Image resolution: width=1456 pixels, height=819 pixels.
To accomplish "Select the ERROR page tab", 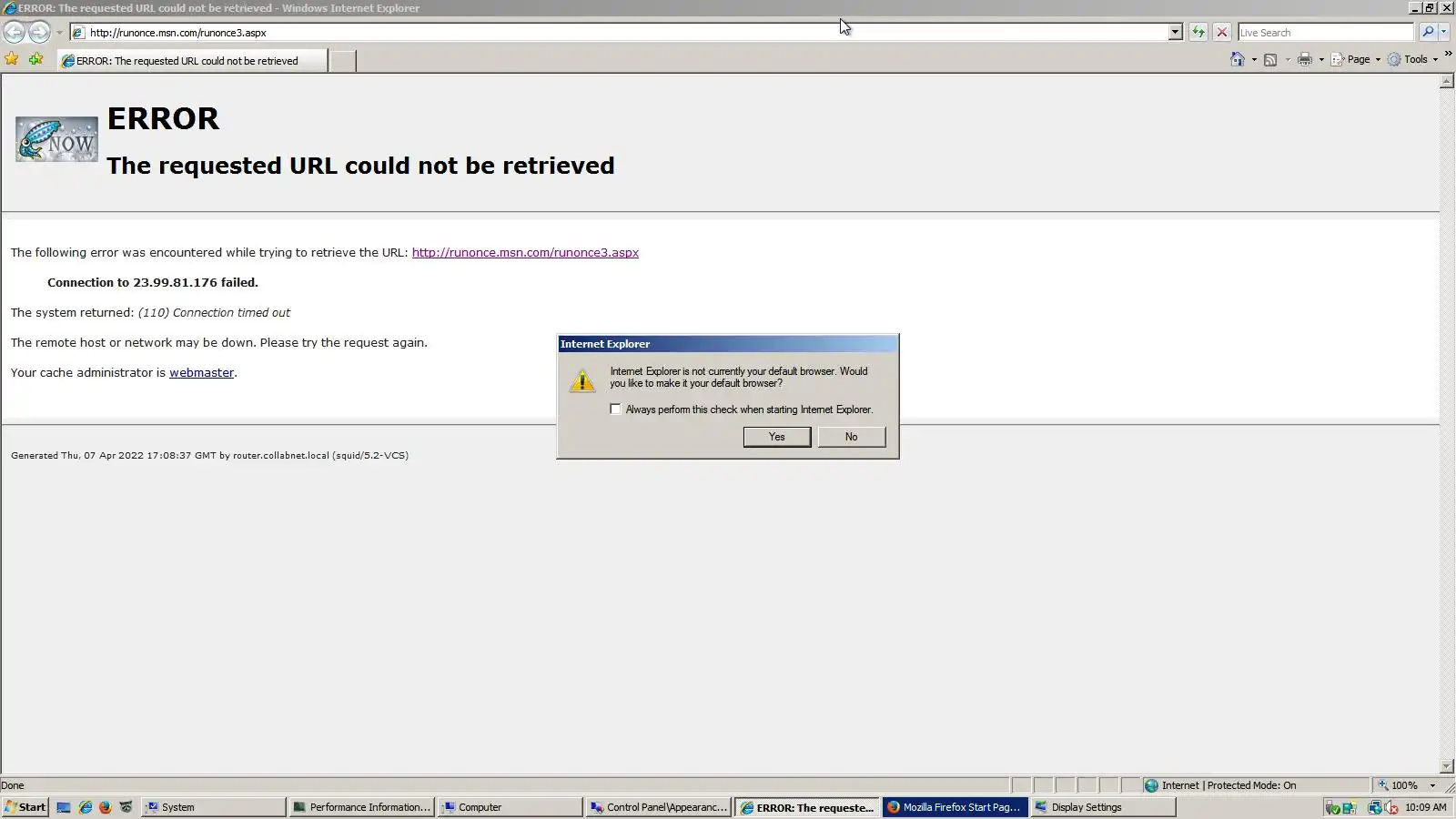I will pos(192,61).
